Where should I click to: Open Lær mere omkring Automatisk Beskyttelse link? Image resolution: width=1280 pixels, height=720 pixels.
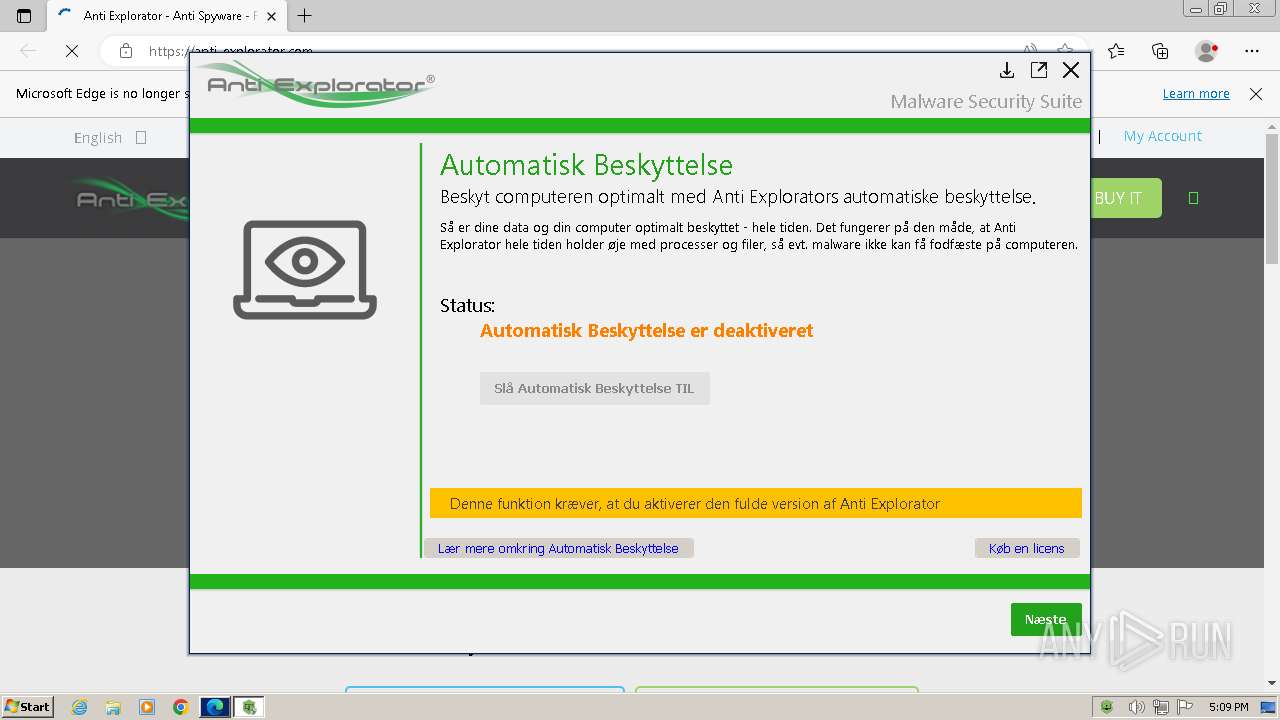(x=558, y=548)
